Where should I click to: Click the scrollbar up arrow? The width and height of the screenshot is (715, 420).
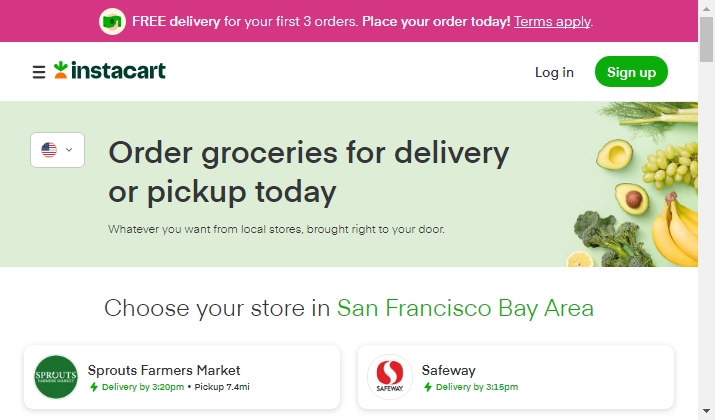[706, 7]
